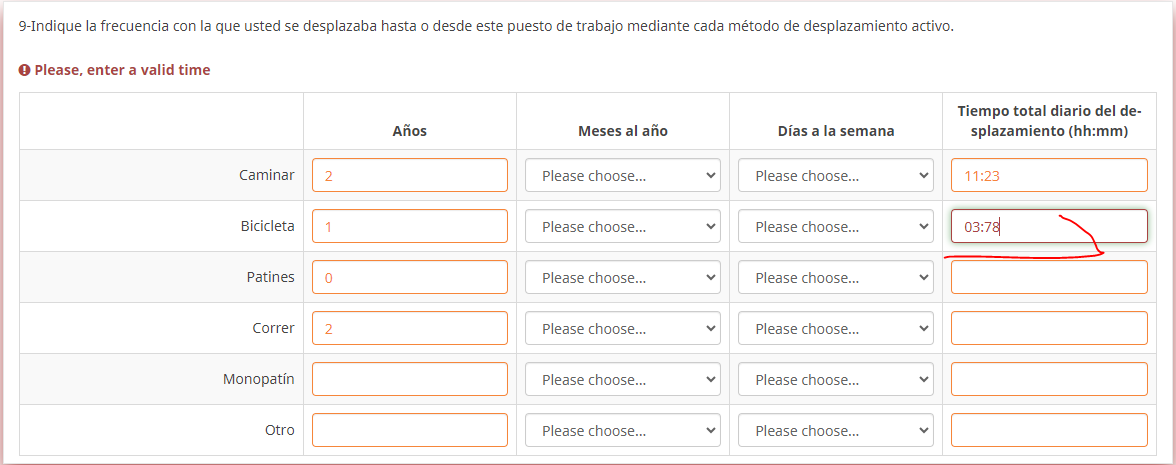Click the error warning icon

pyautogui.click(x=25, y=71)
